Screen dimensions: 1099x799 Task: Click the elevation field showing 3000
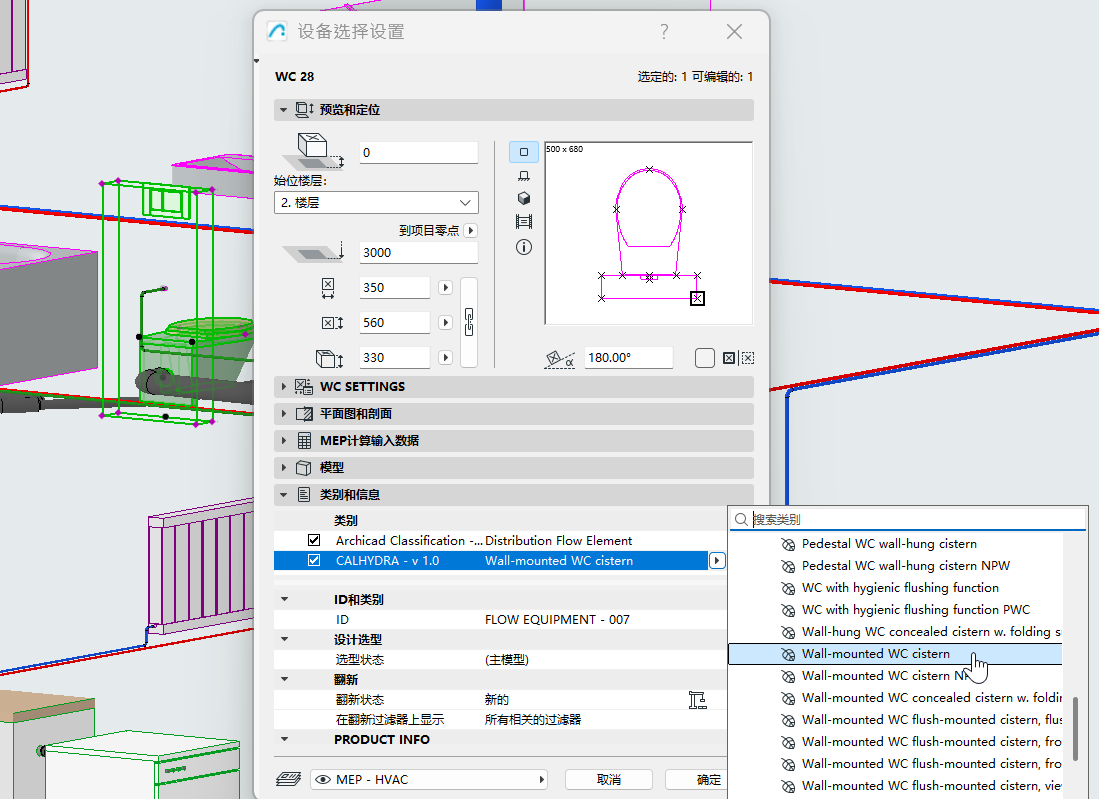418,252
